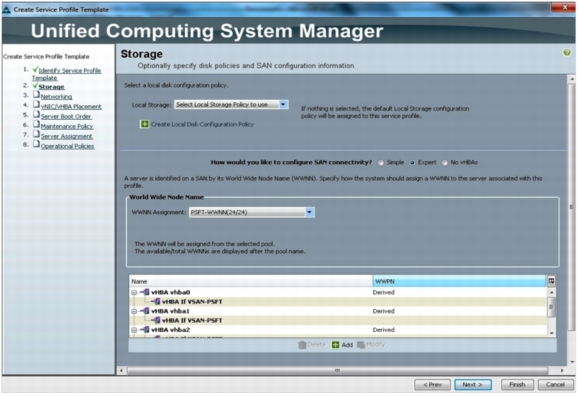Viewport: 578px width, 396px height.
Task: Click the Finish button
Action: click(x=518, y=385)
